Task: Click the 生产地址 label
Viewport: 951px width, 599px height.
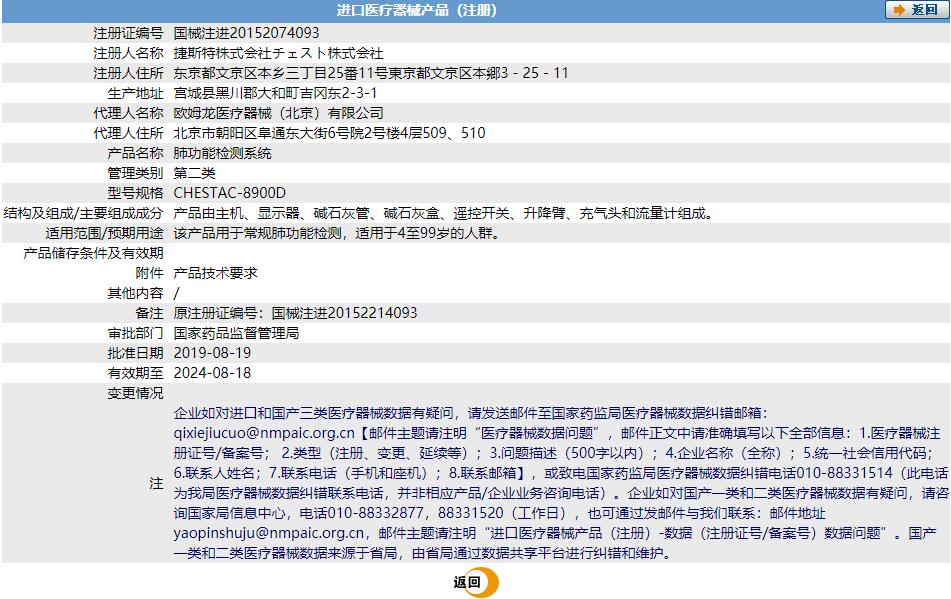Action: [135, 93]
